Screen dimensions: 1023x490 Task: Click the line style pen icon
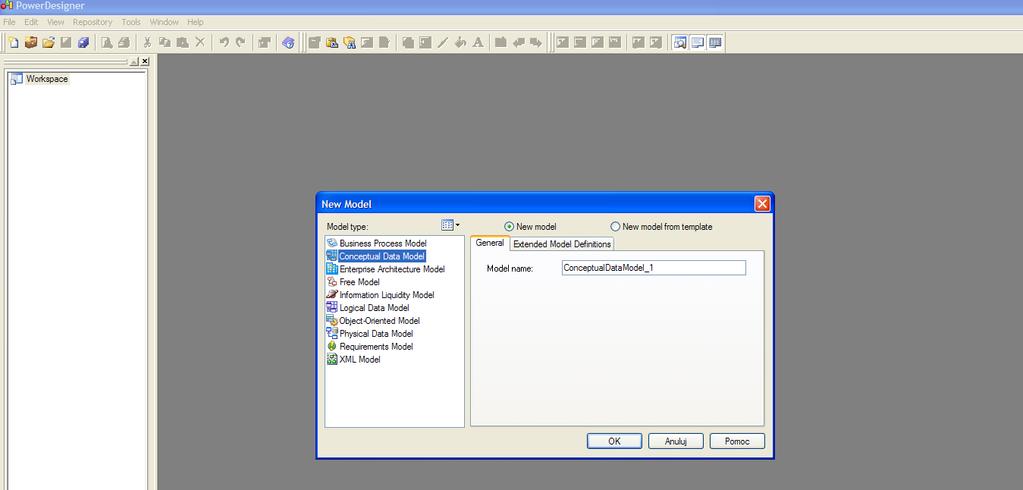[x=443, y=43]
